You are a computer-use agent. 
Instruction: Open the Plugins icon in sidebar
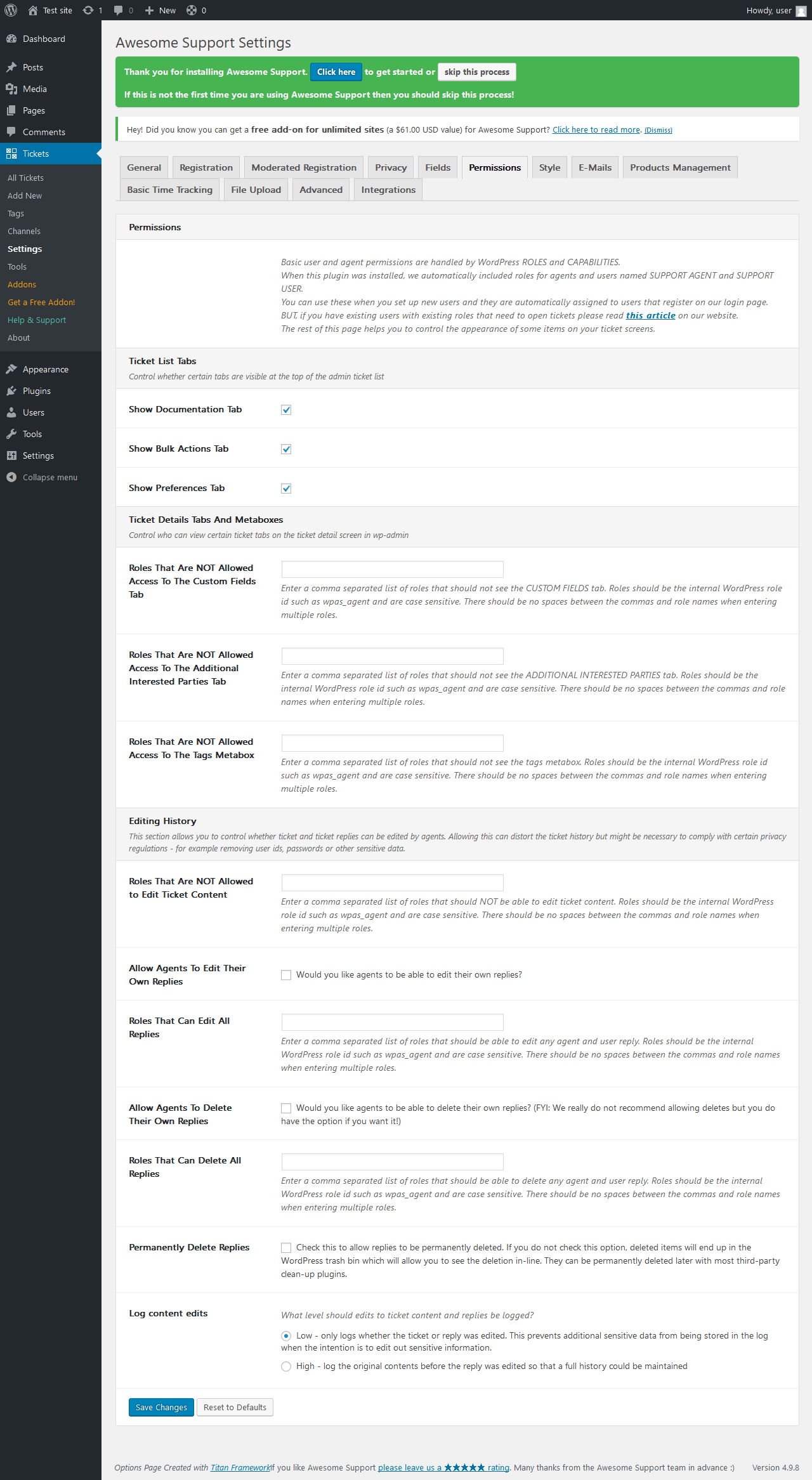(11, 391)
